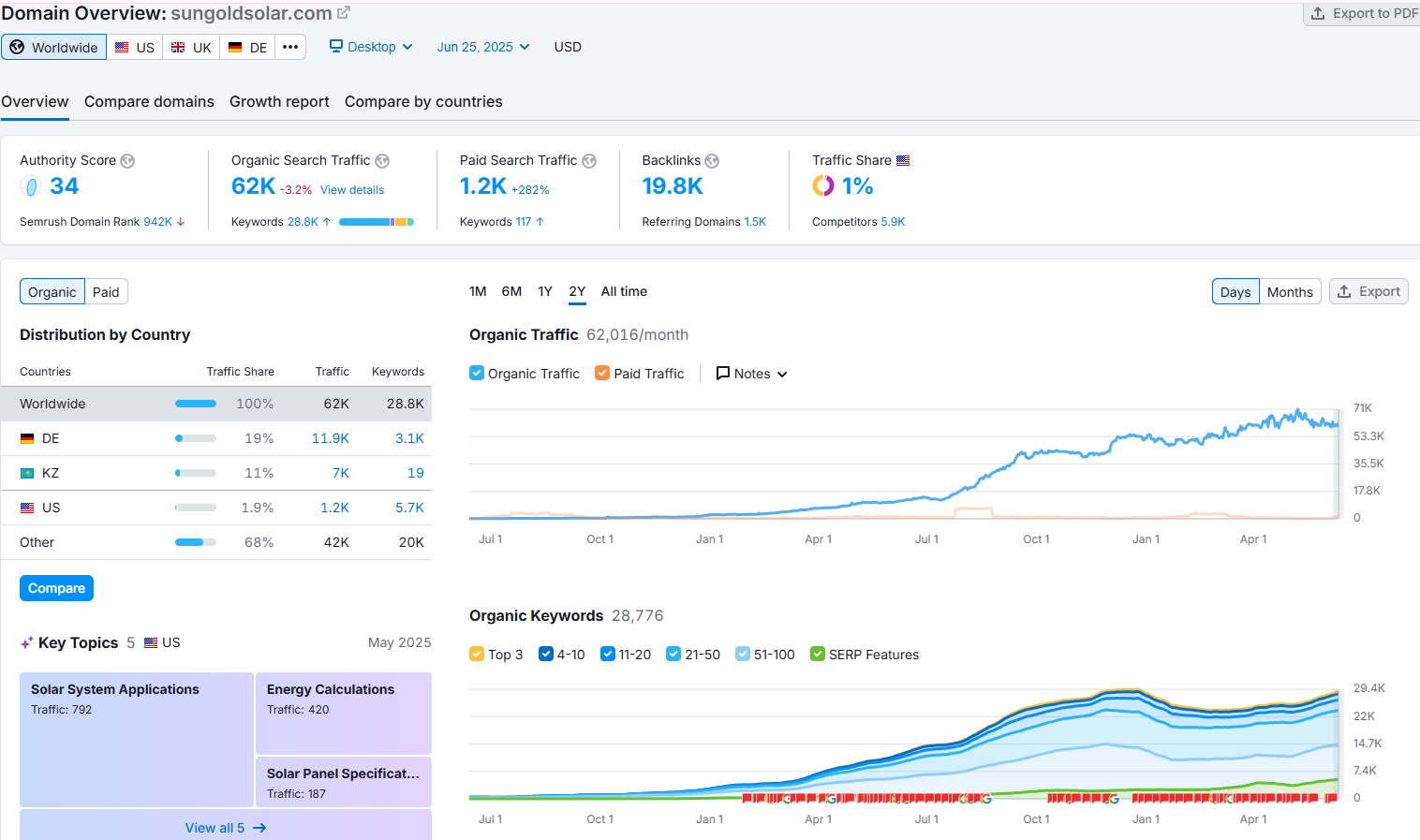Screen dimensions: 1420x840
Task: Click the German flag icon in database selector
Action: pyautogui.click(x=235, y=47)
